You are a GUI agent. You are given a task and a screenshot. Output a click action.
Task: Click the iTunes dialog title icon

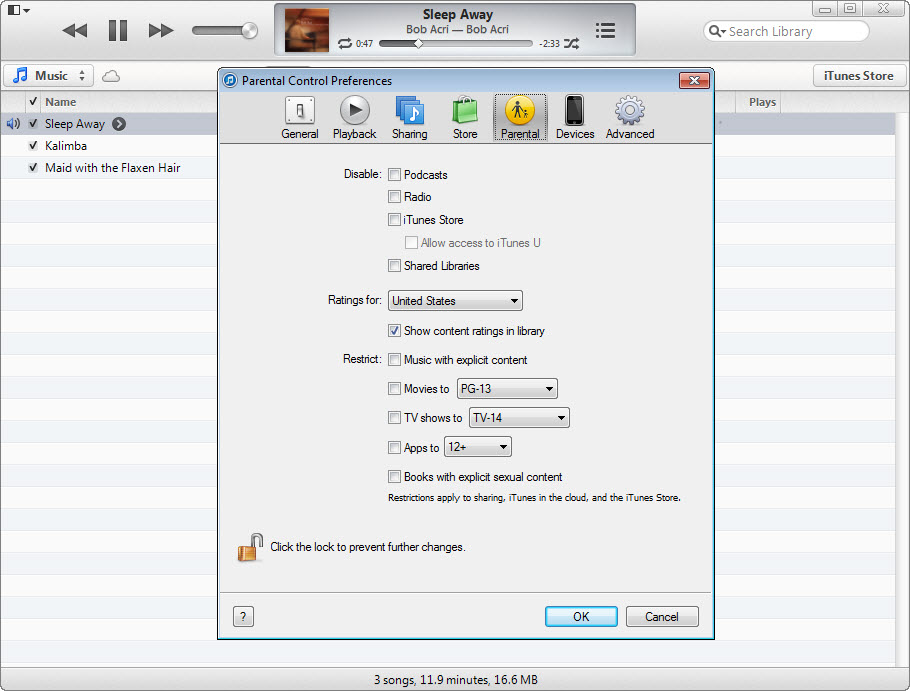point(230,80)
